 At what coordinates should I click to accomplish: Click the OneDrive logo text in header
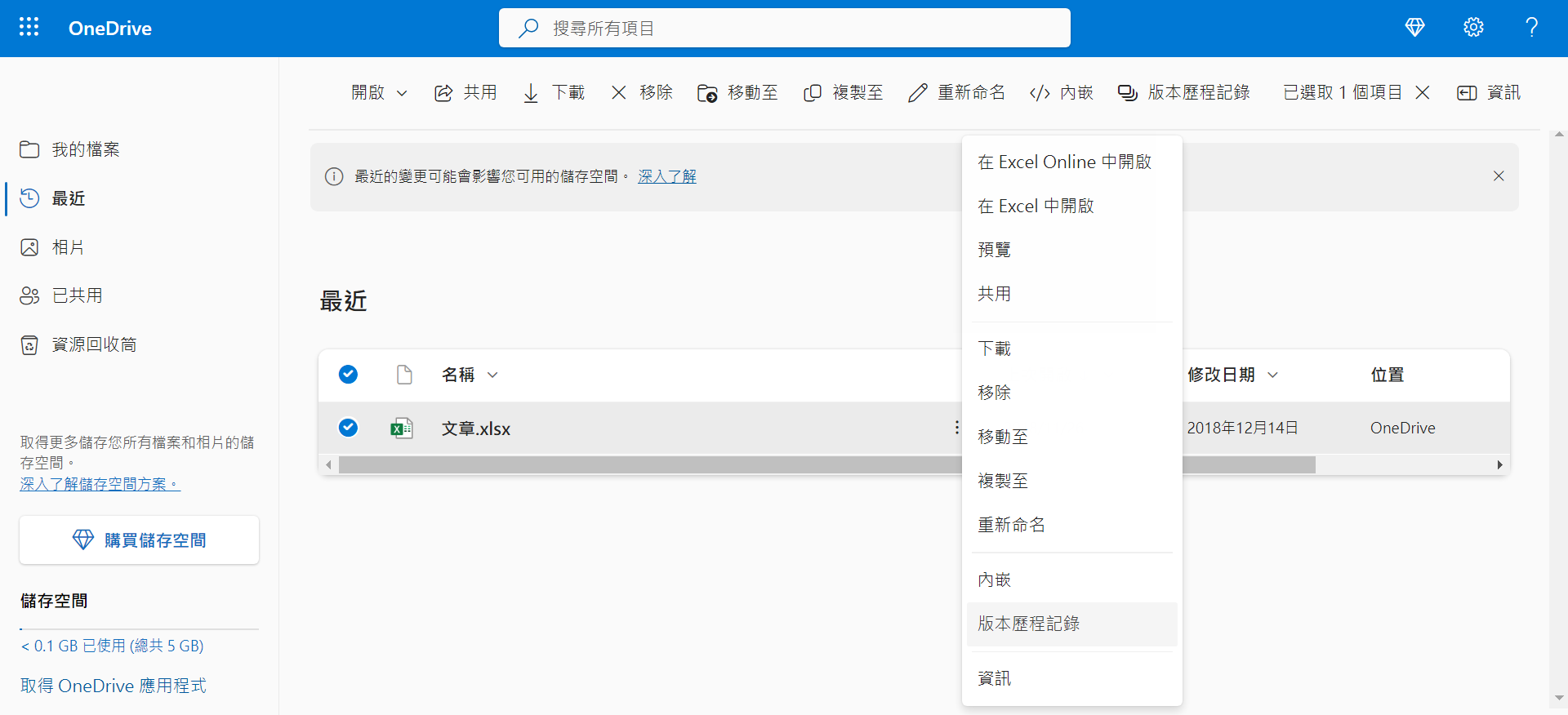coord(110,28)
